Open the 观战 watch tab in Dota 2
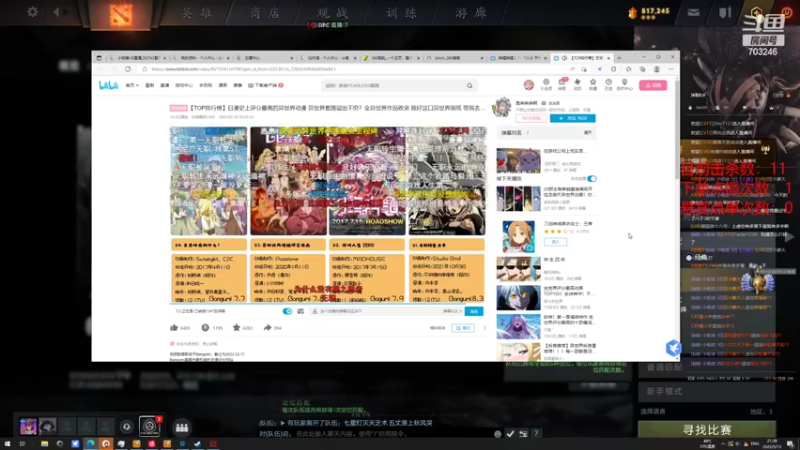The image size is (800, 450). (x=333, y=13)
